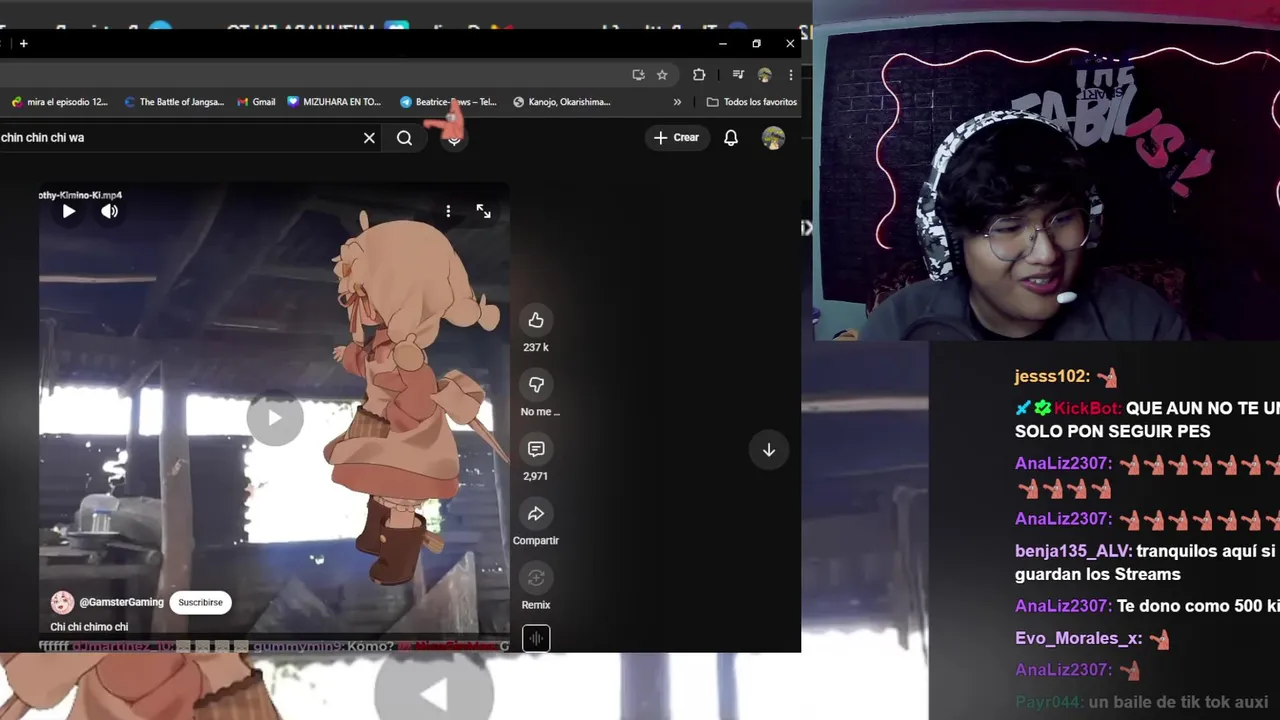This screenshot has height=720, width=1280.
Task: Mute the Shorts video volume icon
Action: pyautogui.click(x=109, y=211)
